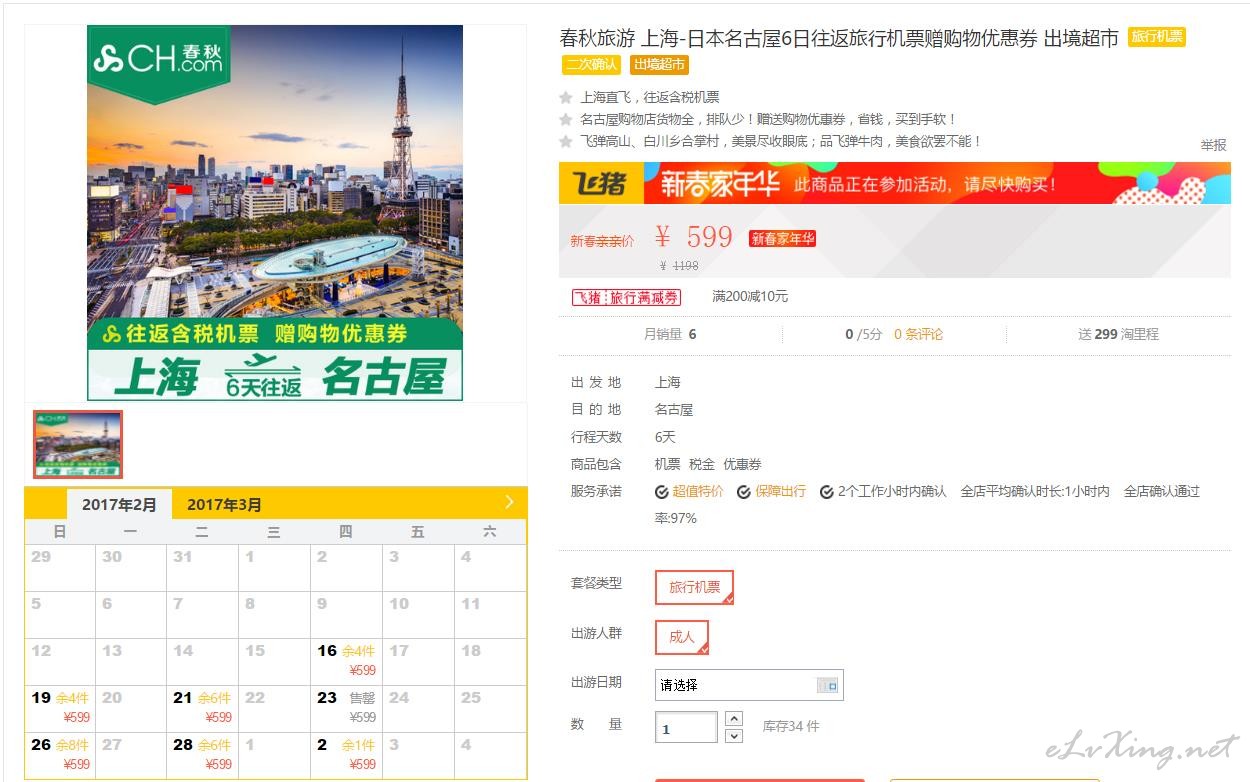Click the main Nagoya product image
The height and width of the screenshot is (782, 1250).
pos(275,212)
